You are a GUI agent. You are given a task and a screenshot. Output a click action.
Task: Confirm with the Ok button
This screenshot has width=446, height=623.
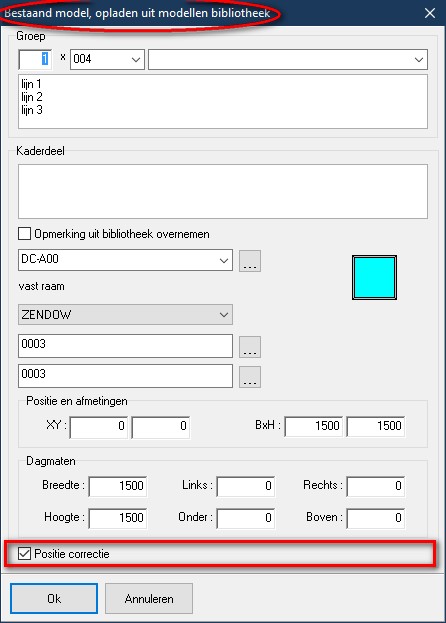[54, 598]
